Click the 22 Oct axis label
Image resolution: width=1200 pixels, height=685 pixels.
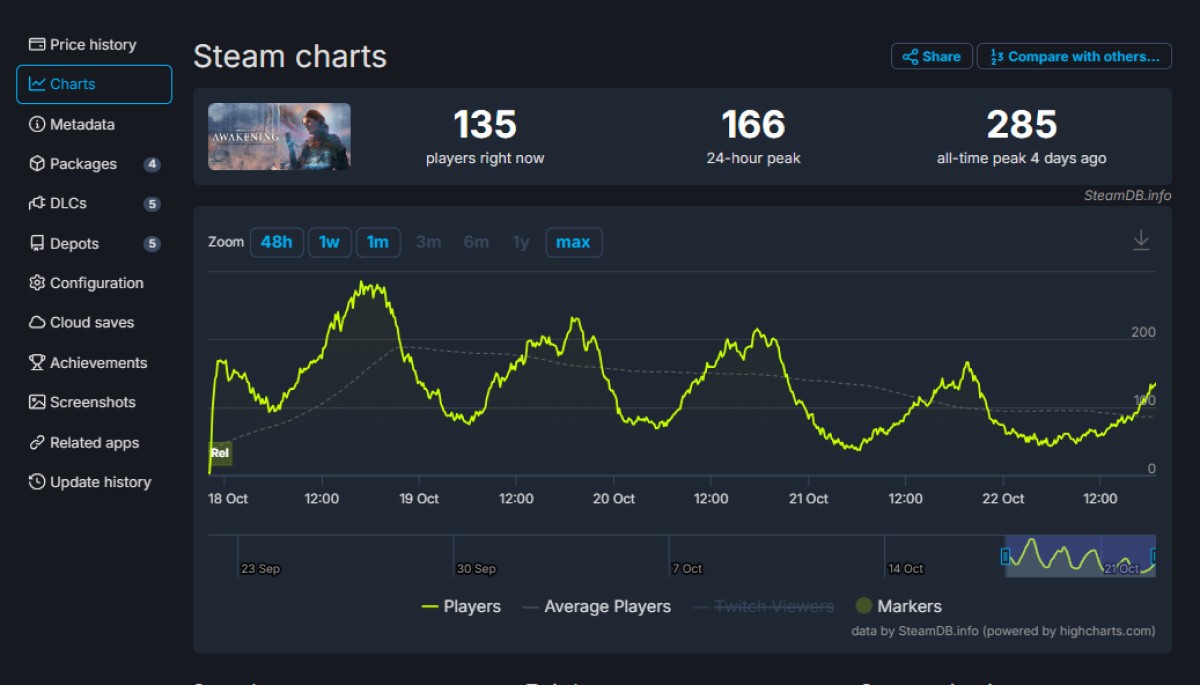tap(1003, 499)
